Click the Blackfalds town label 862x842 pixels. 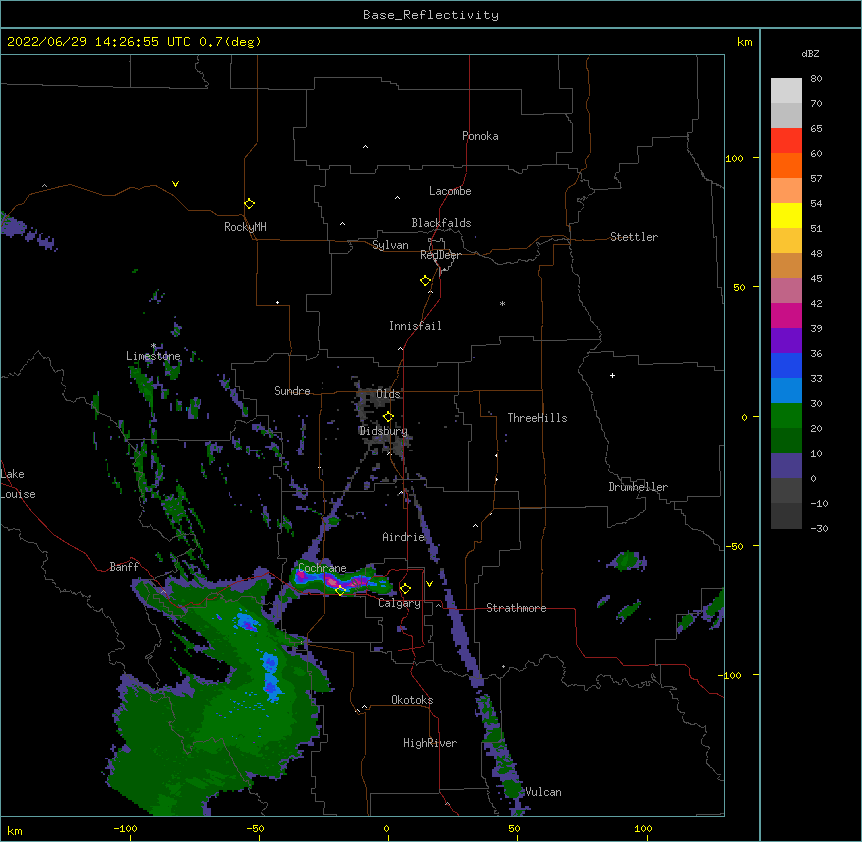click(x=441, y=223)
